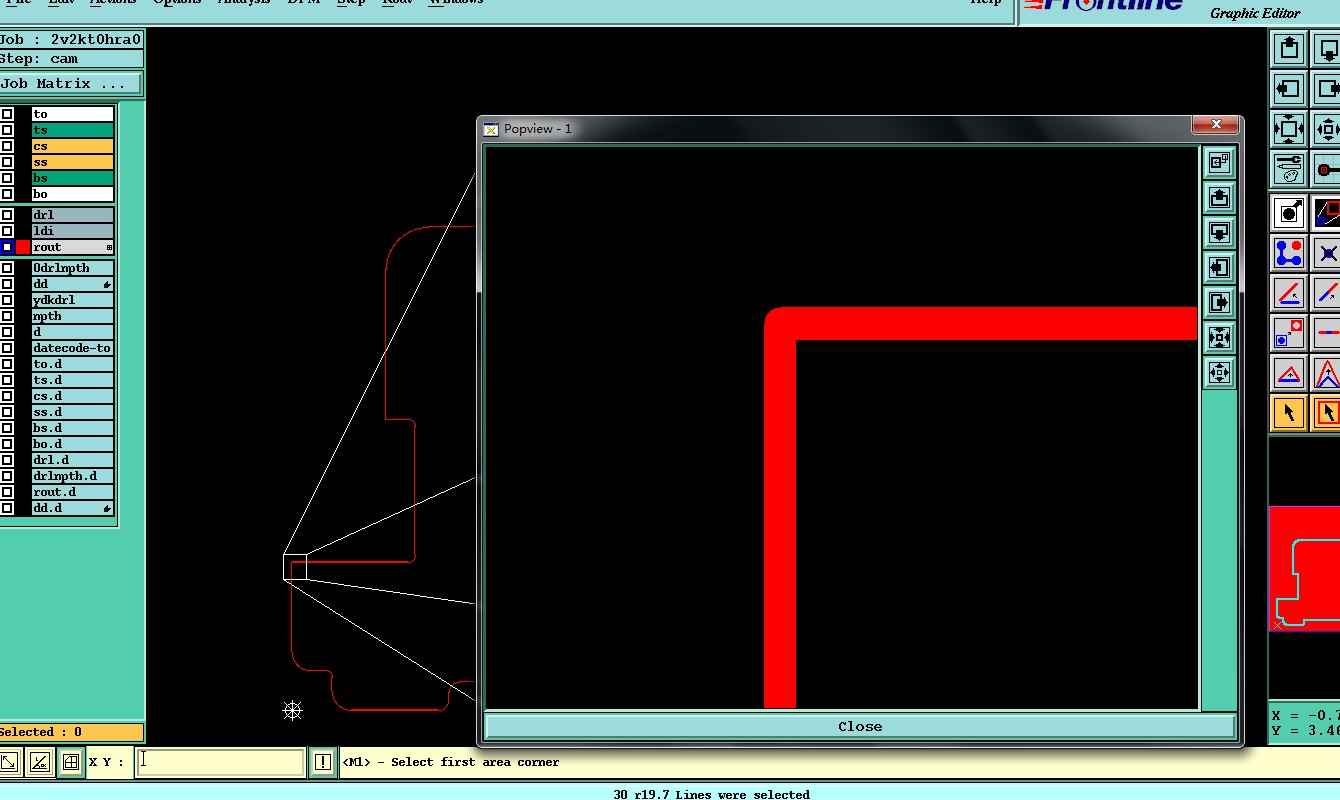This screenshot has height=800, width=1340.
Task: Select layer name datecode-to
Action: [x=72, y=348]
